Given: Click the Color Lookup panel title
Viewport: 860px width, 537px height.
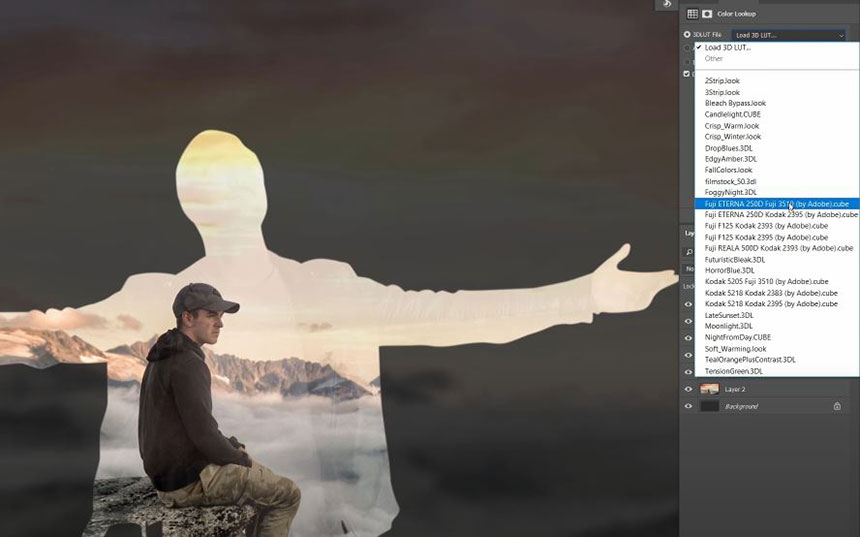Looking at the screenshot, I should point(736,14).
